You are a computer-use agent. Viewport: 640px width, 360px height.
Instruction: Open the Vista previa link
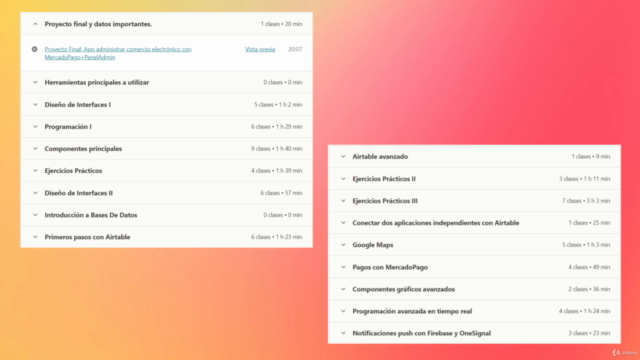click(x=260, y=49)
